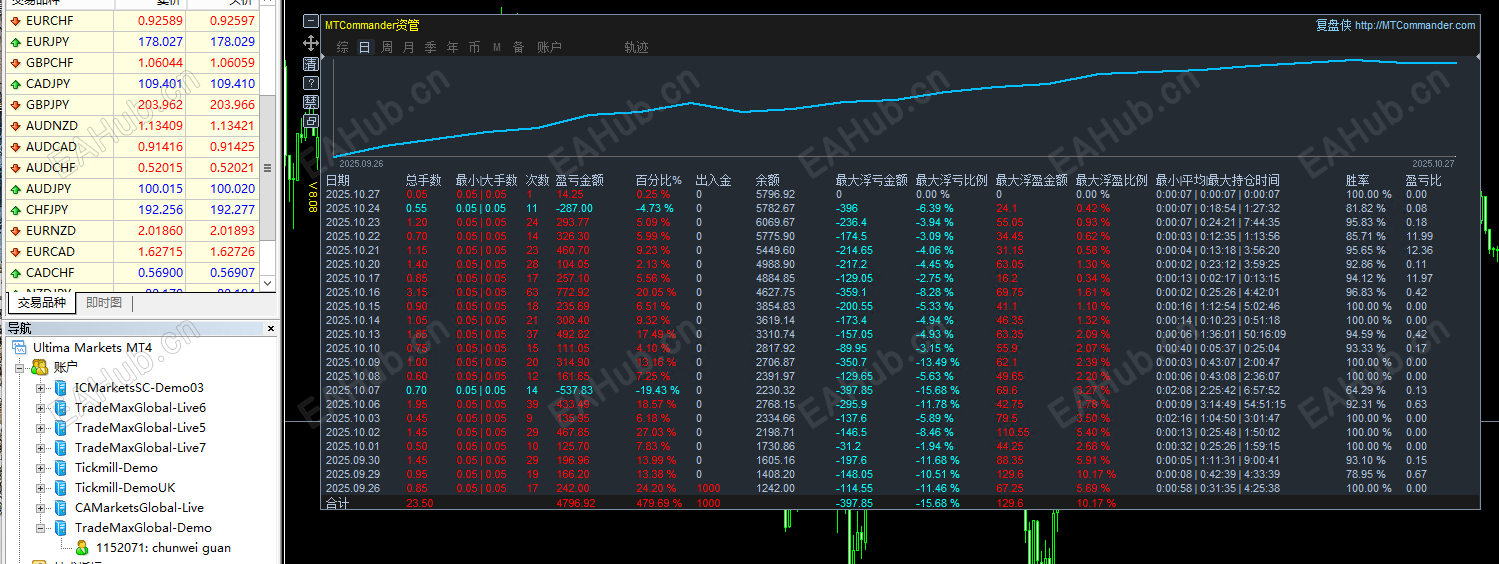The height and width of the screenshot is (564, 1499).
Task: Switch to the 季 quarterly tab
Action: coord(431,47)
